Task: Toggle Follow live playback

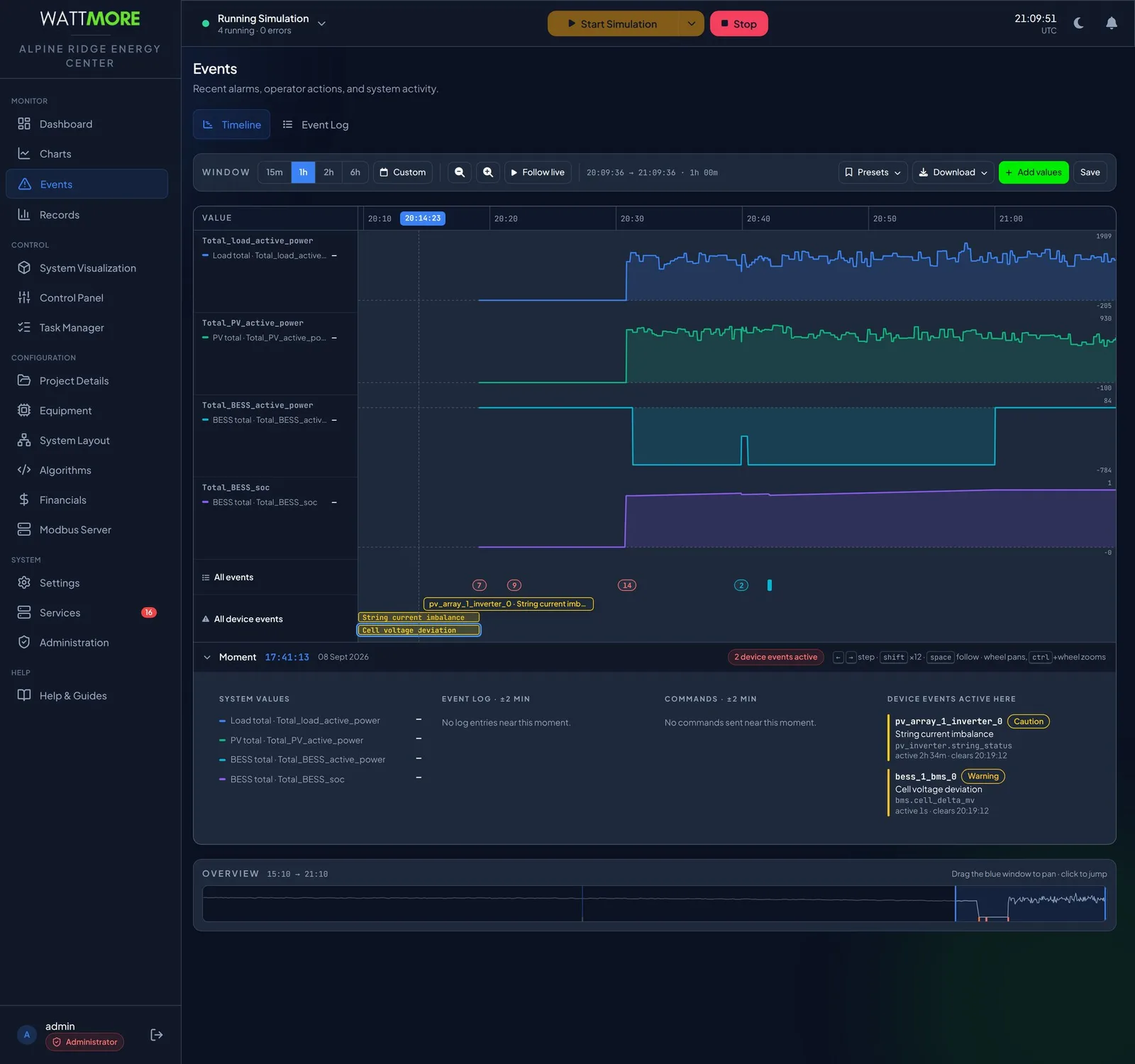Action: pyautogui.click(x=538, y=172)
